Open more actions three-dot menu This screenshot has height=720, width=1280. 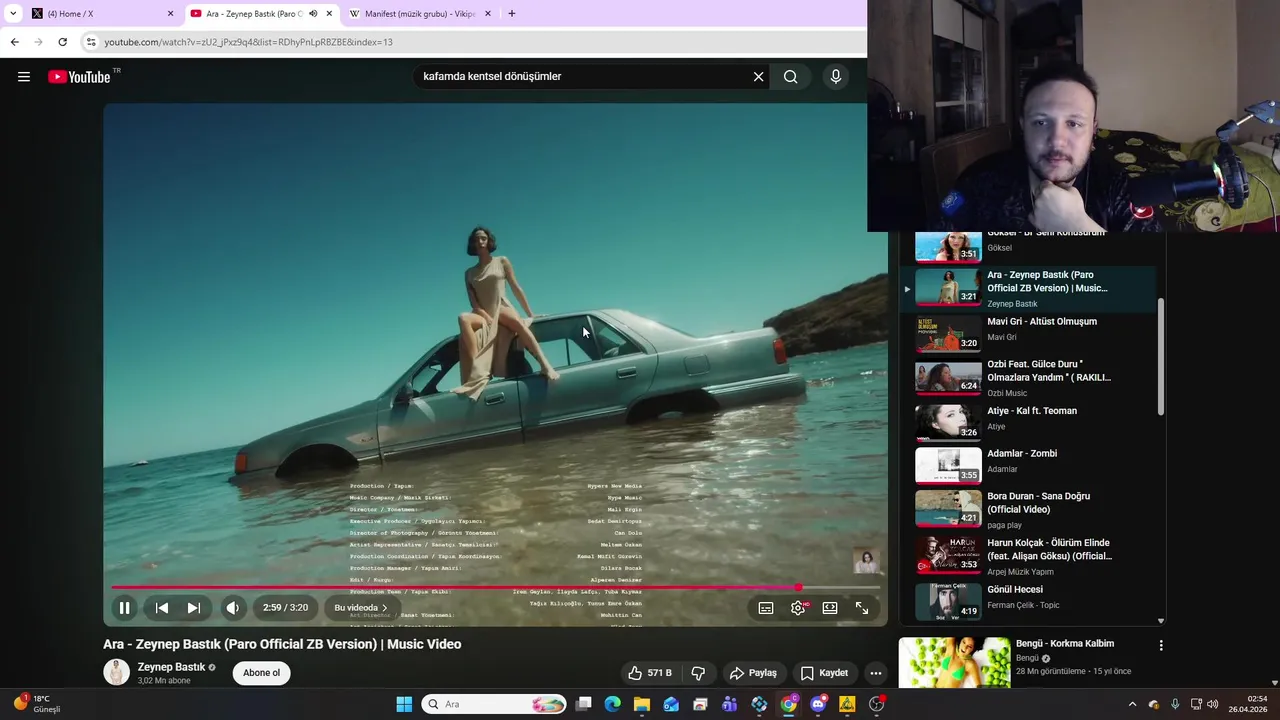click(x=876, y=673)
